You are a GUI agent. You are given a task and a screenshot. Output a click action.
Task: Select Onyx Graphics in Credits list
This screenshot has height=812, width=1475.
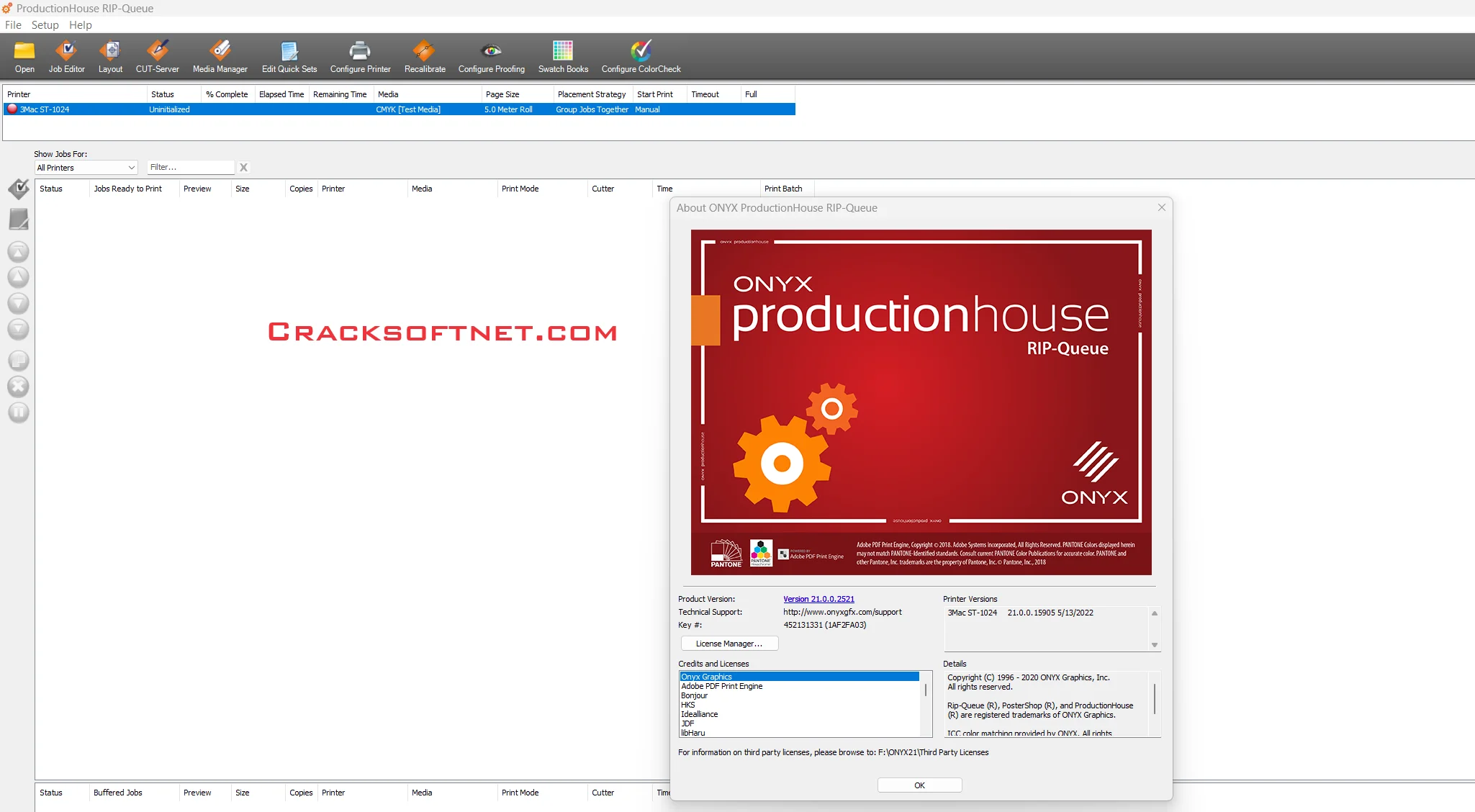(x=799, y=677)
